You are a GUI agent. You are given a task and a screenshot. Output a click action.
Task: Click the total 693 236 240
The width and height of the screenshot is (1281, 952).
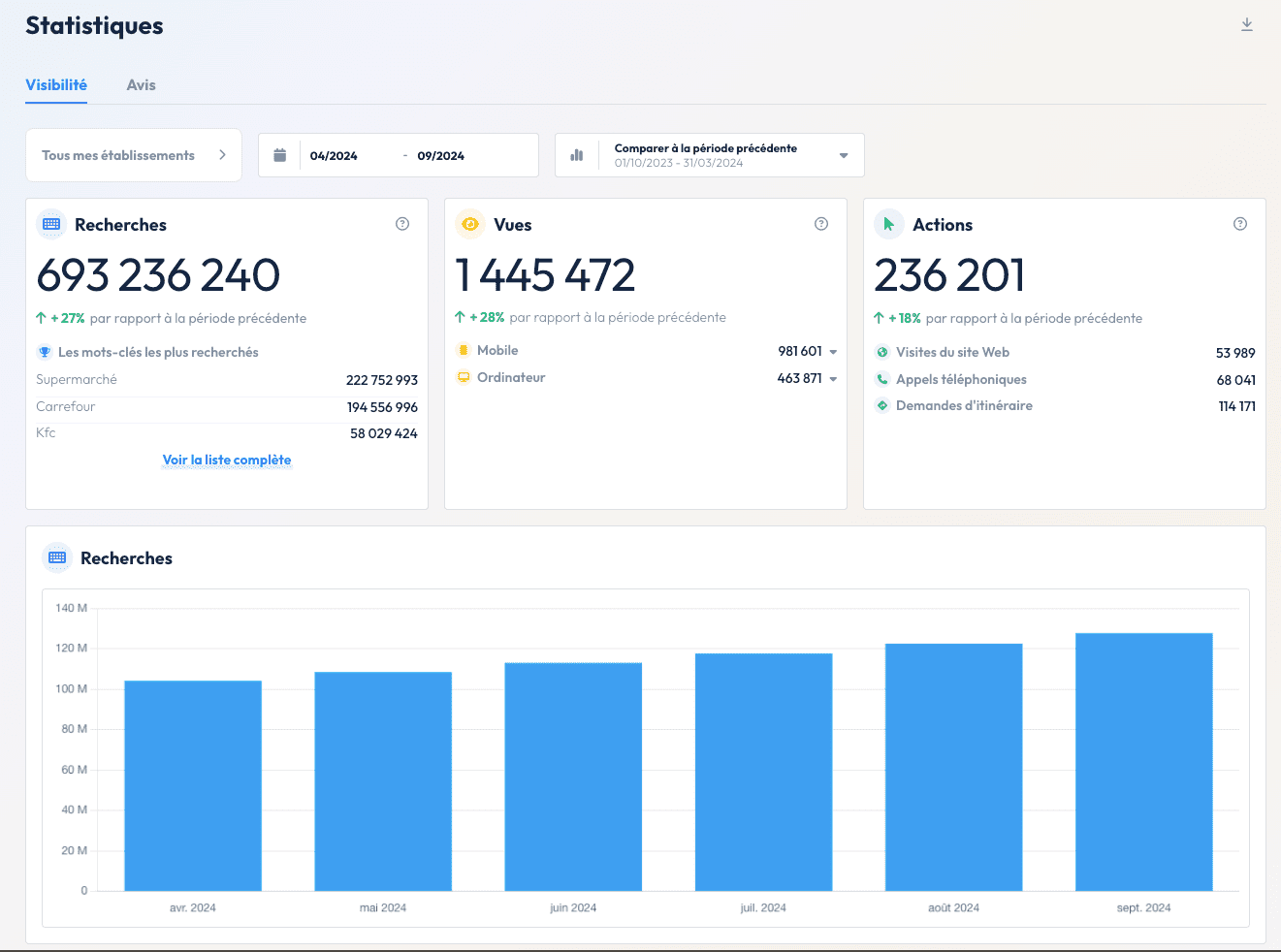tap(158, 275)
